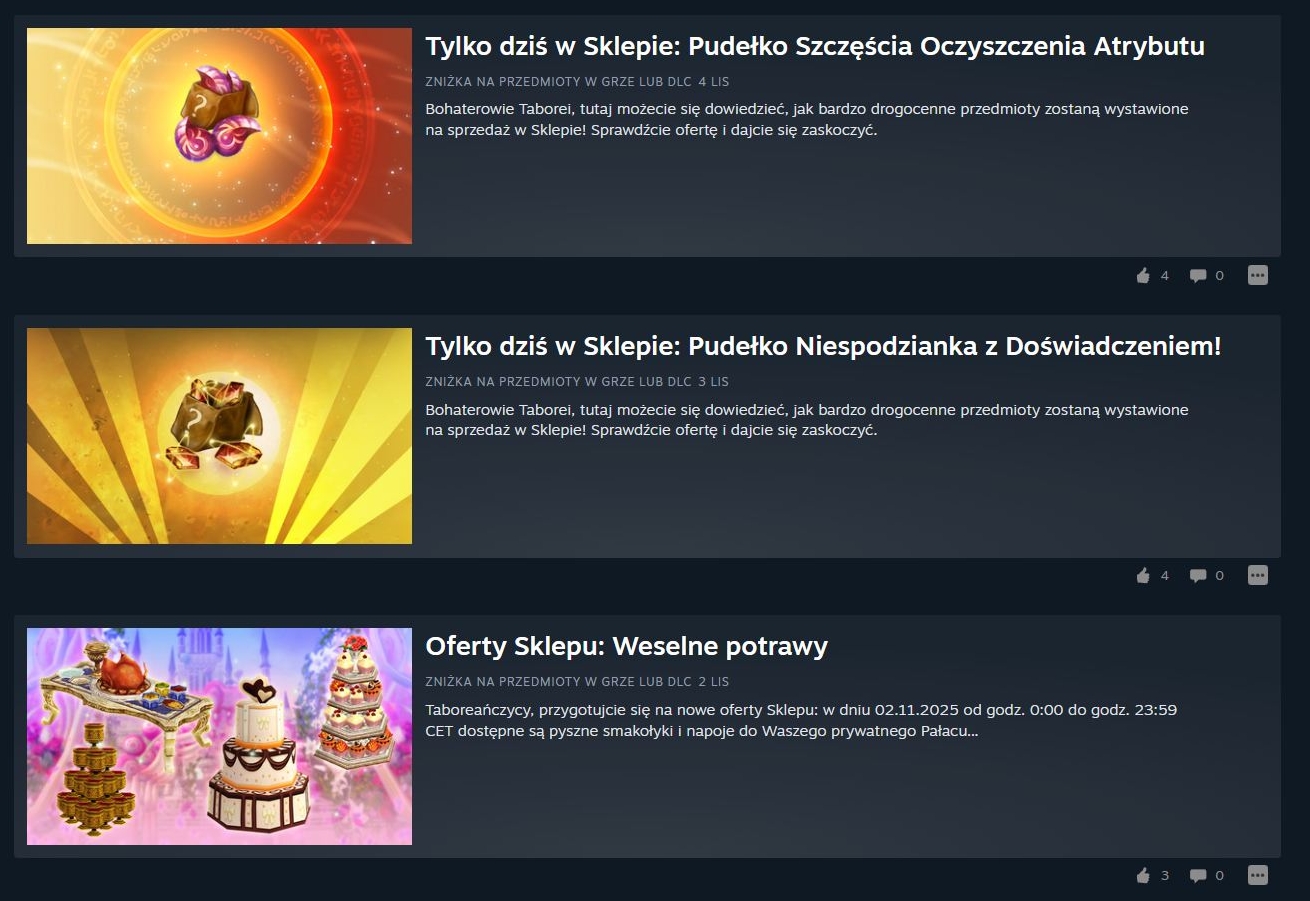Click the wedding cakes thumbnail image
Screen dimensions: 1310x901
point(219,736)
